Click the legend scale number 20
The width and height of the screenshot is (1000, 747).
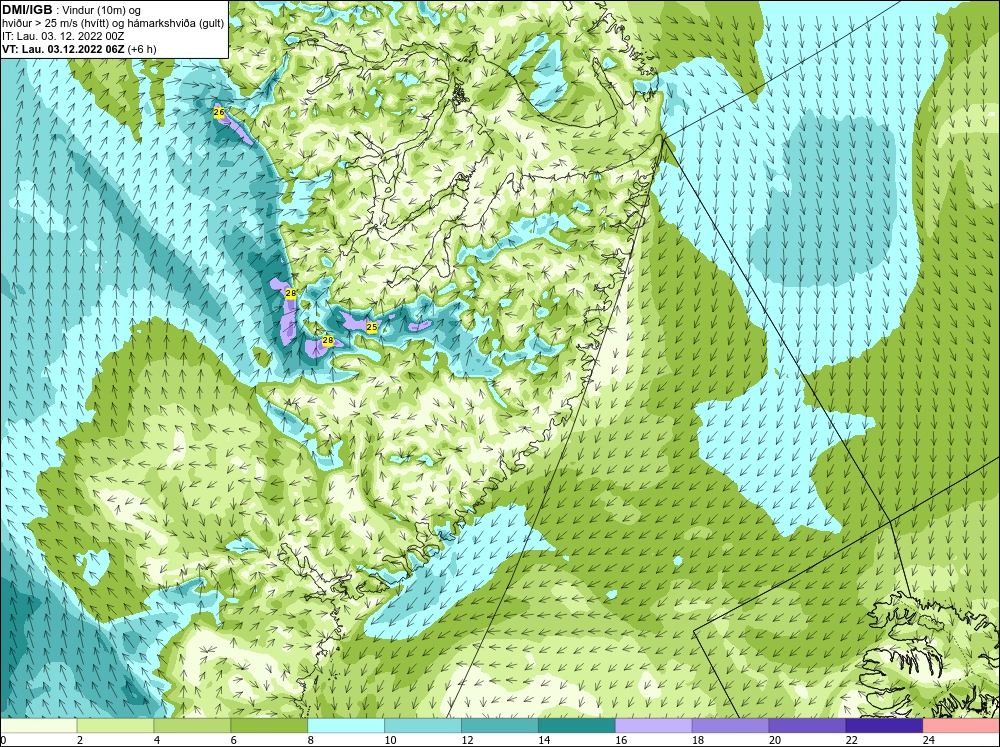coord(775,740)
